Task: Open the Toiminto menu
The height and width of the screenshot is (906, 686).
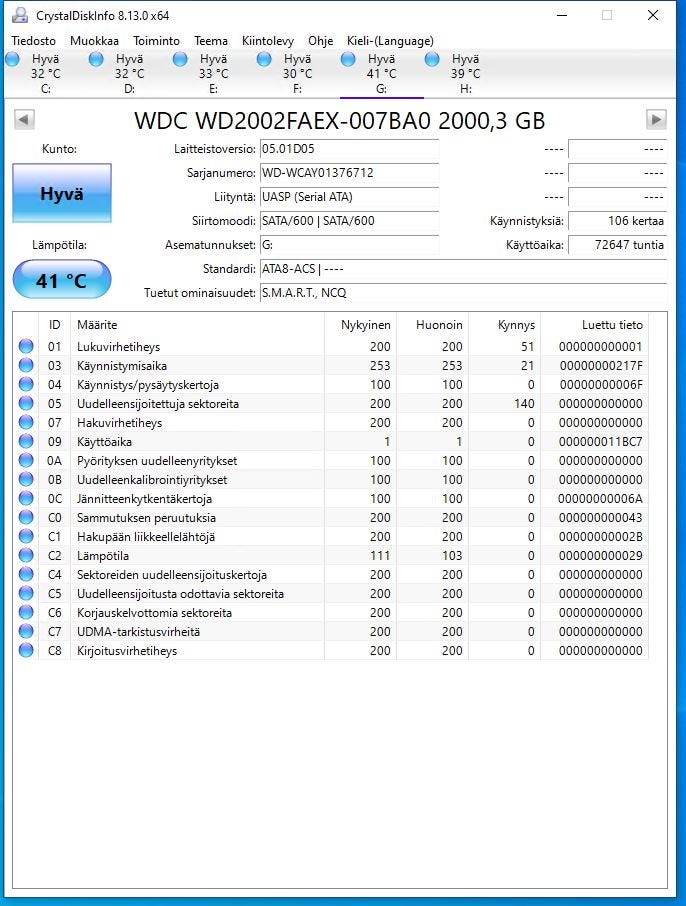Action: pyautogui.click(x=156, y=41)
